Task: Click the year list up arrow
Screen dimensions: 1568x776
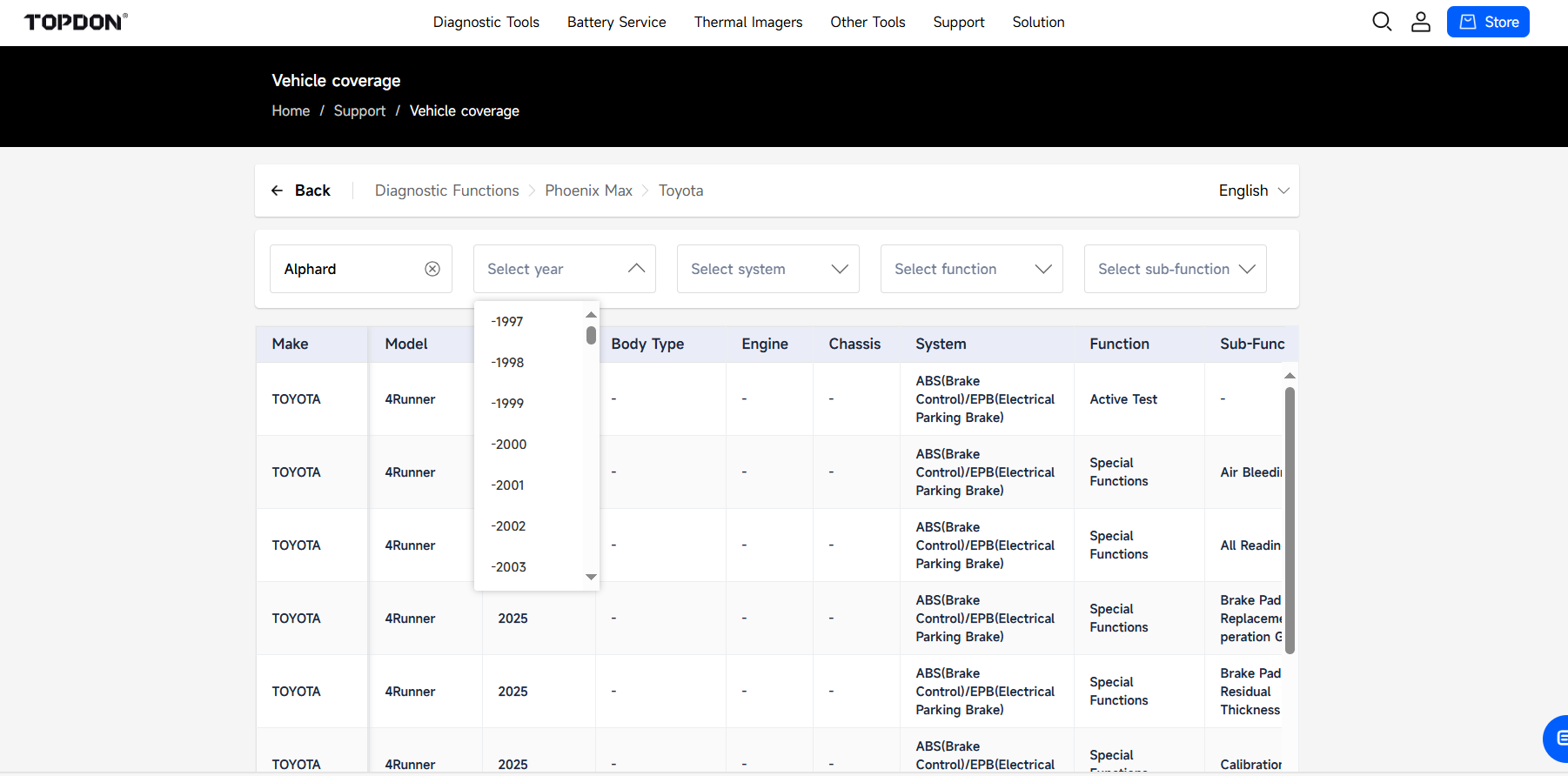Action: [592, 315]
